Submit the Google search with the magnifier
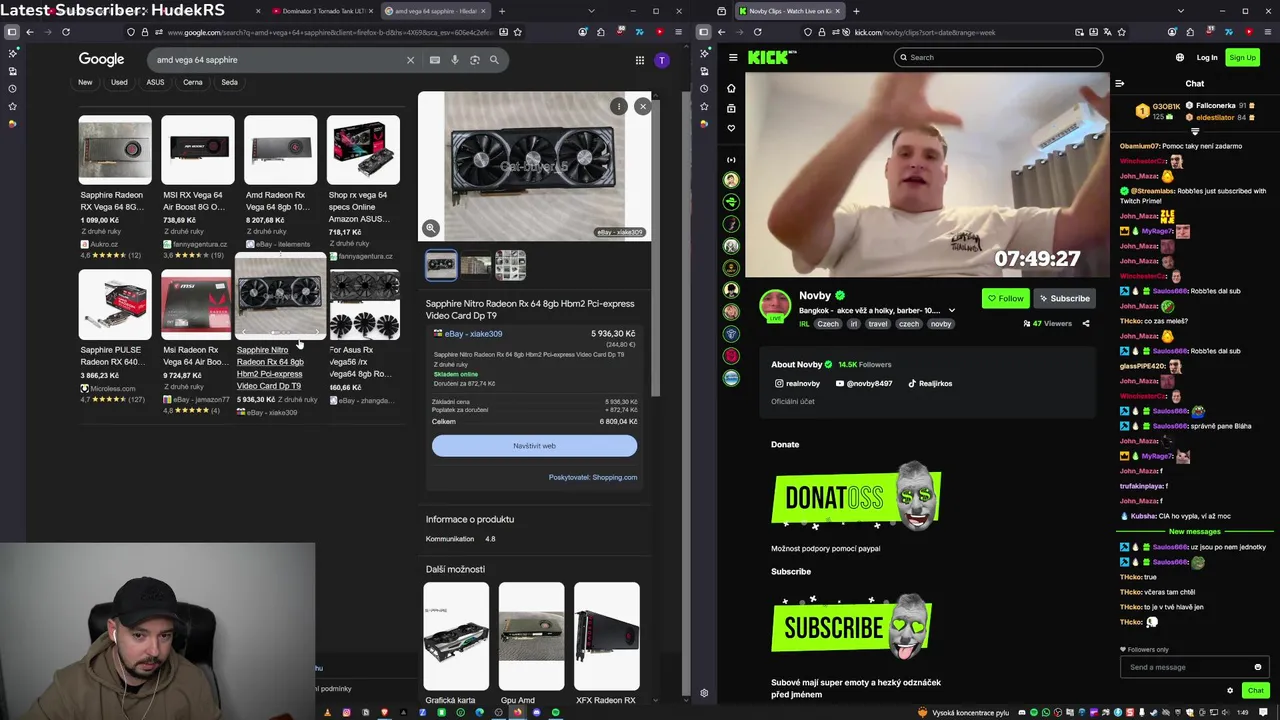 click(494, 60)
